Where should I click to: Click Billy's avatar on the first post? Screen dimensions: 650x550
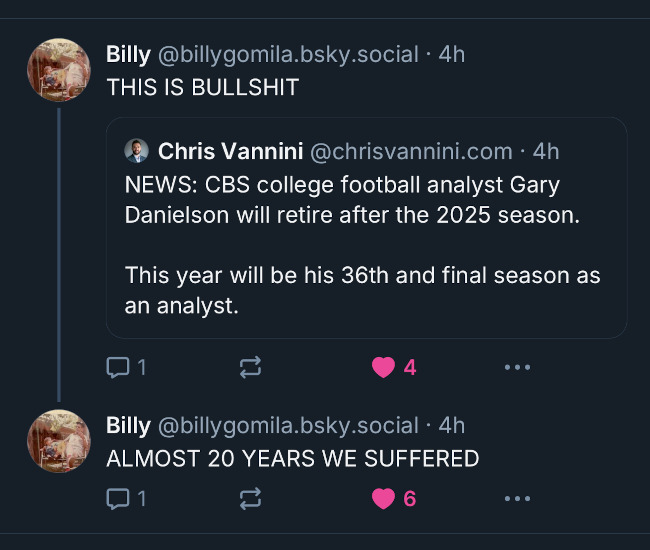tap(58, 70)
